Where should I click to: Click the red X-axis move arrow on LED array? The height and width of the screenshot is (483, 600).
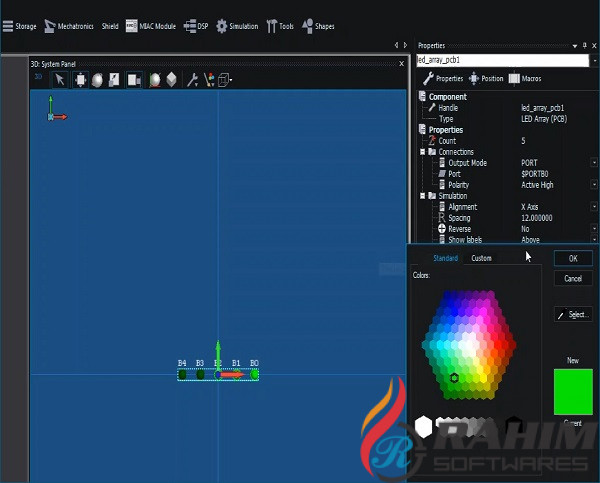[233, 375]
